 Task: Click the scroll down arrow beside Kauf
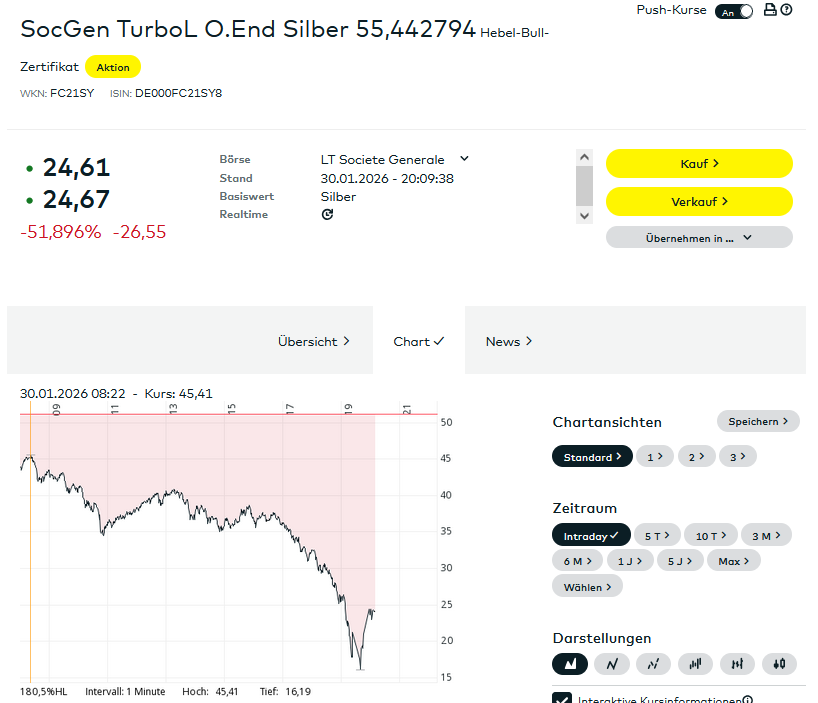[585, 215]
